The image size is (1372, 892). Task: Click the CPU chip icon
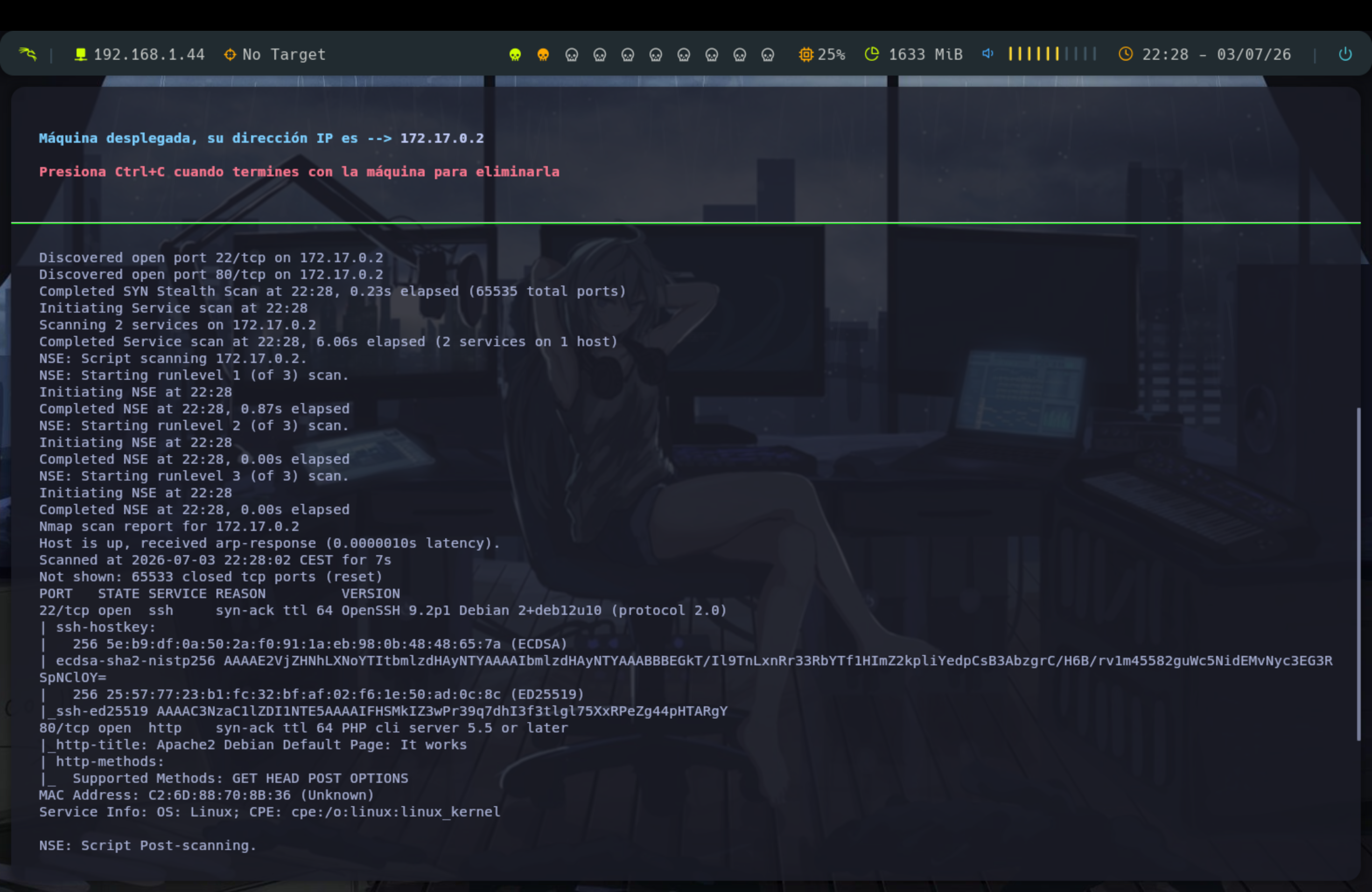point(805,54)
